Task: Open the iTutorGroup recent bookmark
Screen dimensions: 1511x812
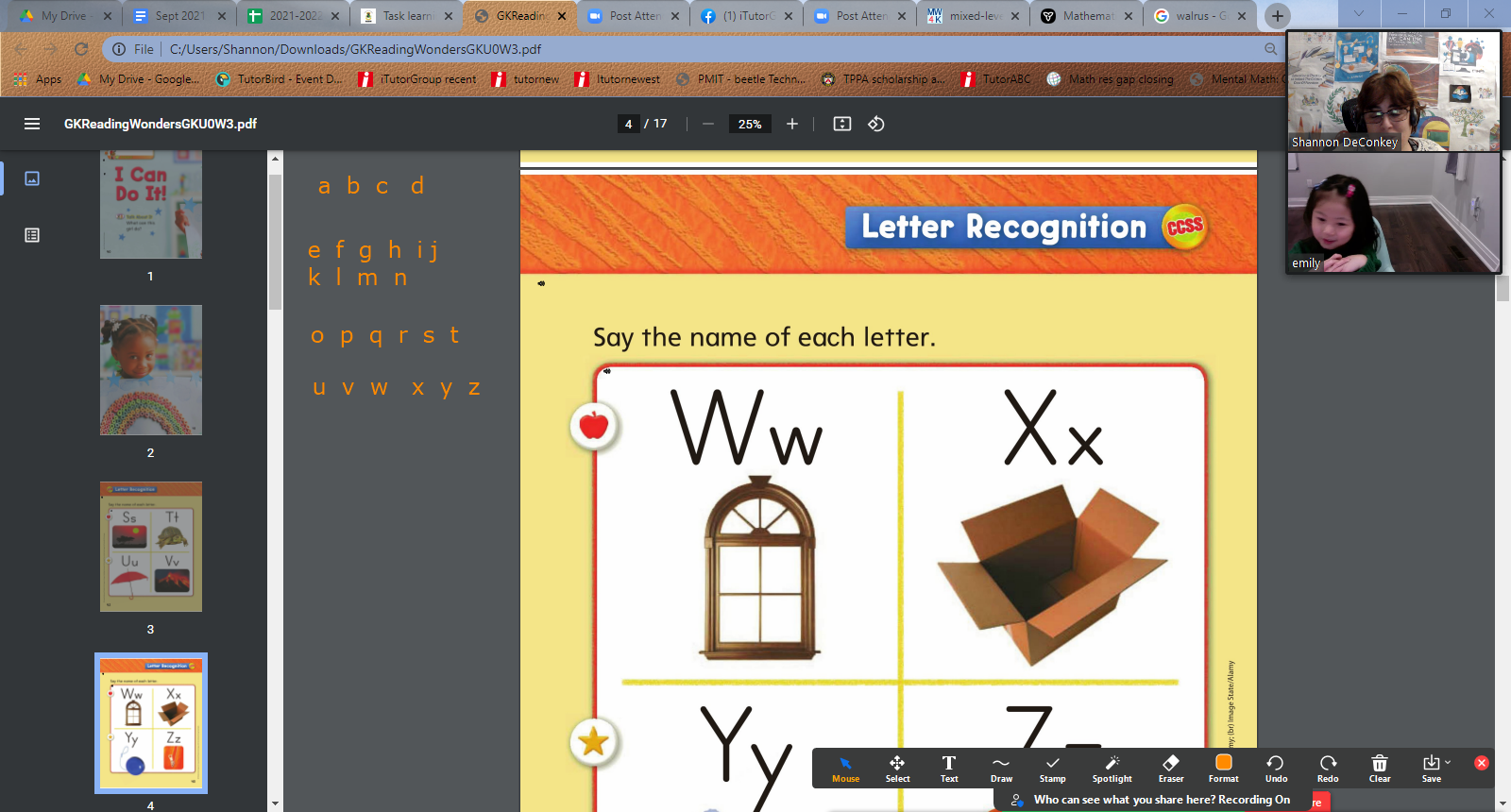Action: [x=417, y=79]
